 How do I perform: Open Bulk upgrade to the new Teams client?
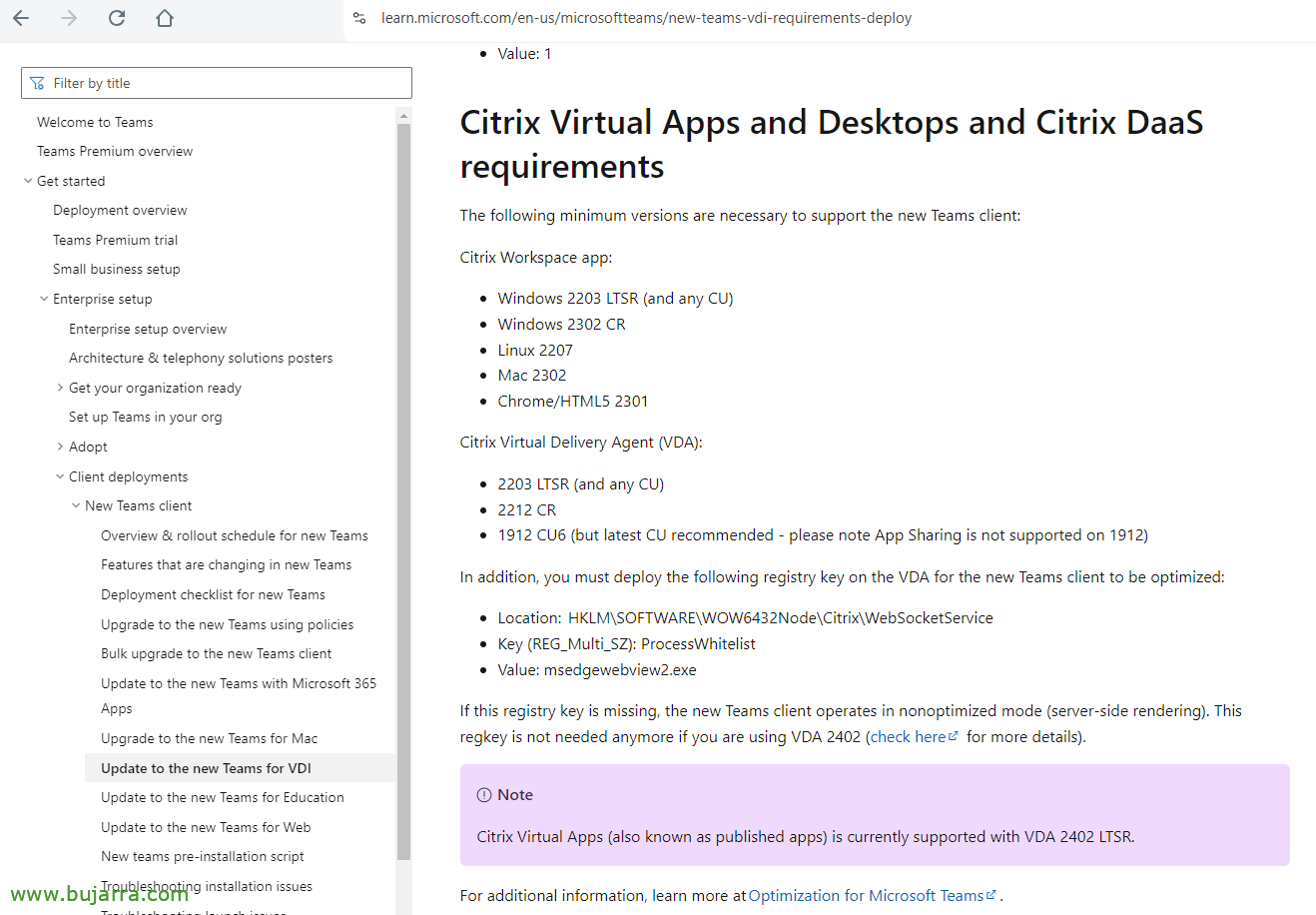click(x=217, y=653)
